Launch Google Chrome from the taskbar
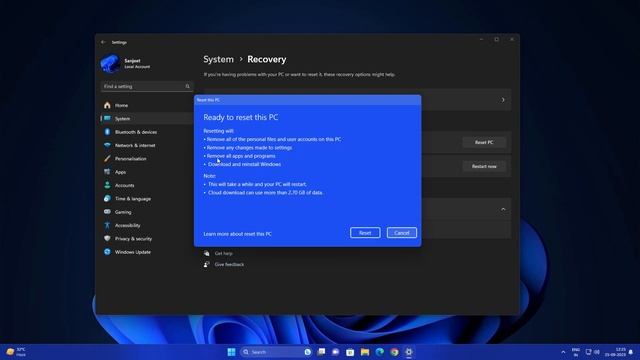 click(394, 352)
